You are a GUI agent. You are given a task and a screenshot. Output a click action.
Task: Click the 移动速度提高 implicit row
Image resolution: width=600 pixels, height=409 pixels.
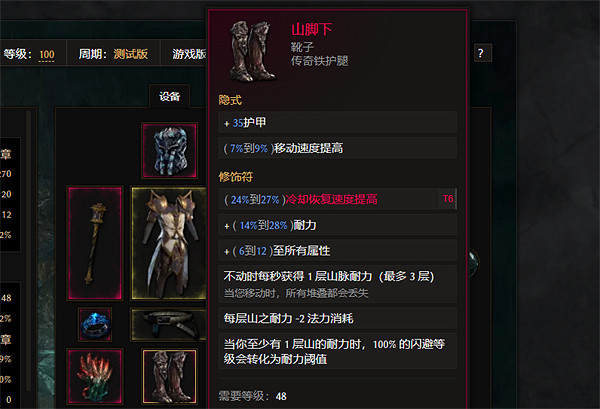338,148
